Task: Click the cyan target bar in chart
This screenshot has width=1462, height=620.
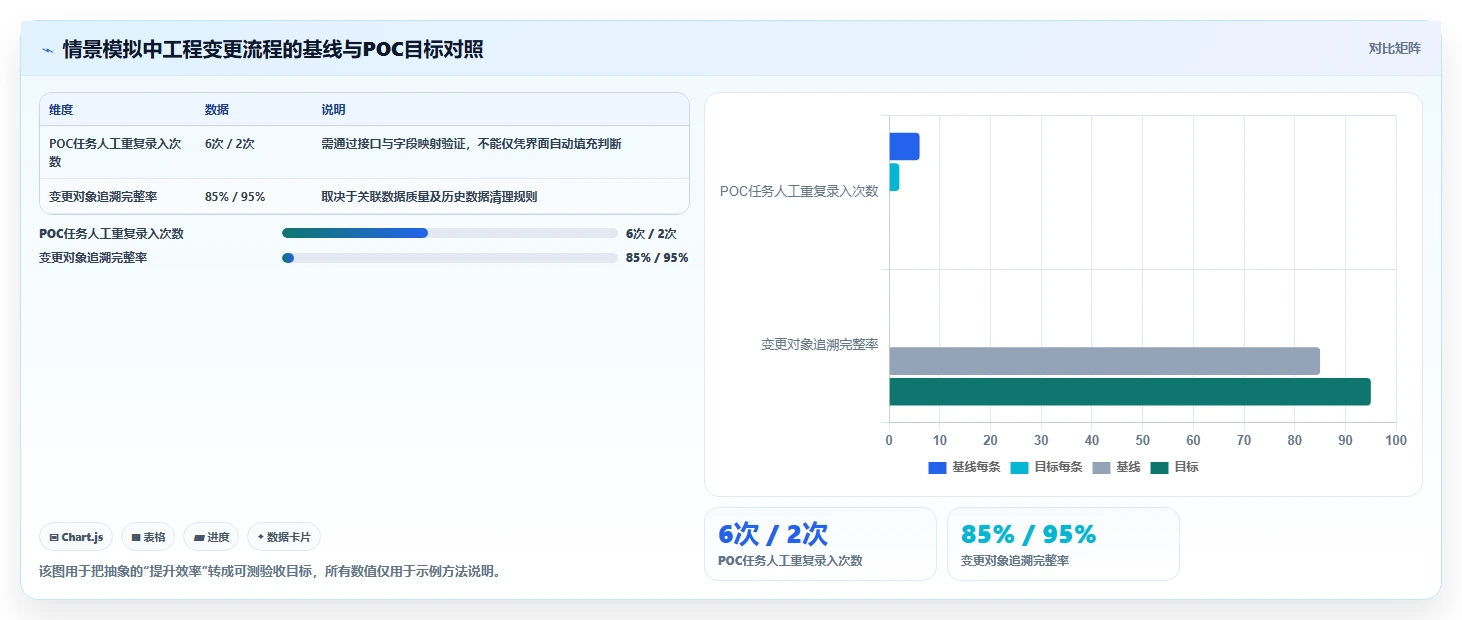Action: click(x=894, y=177)
